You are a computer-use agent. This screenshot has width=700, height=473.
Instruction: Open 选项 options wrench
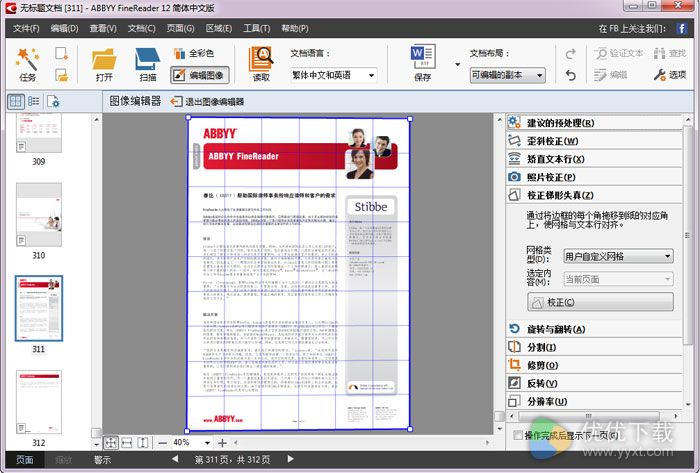[670, 75]
